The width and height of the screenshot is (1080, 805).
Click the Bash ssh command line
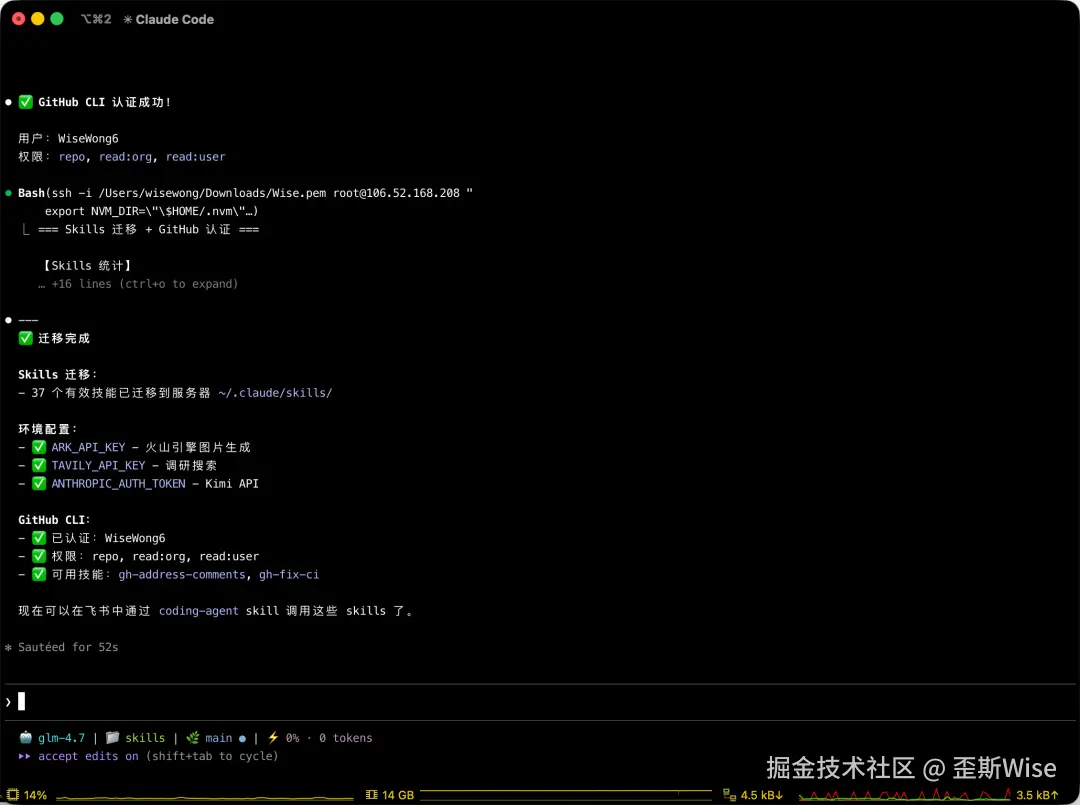pos(245,193)
